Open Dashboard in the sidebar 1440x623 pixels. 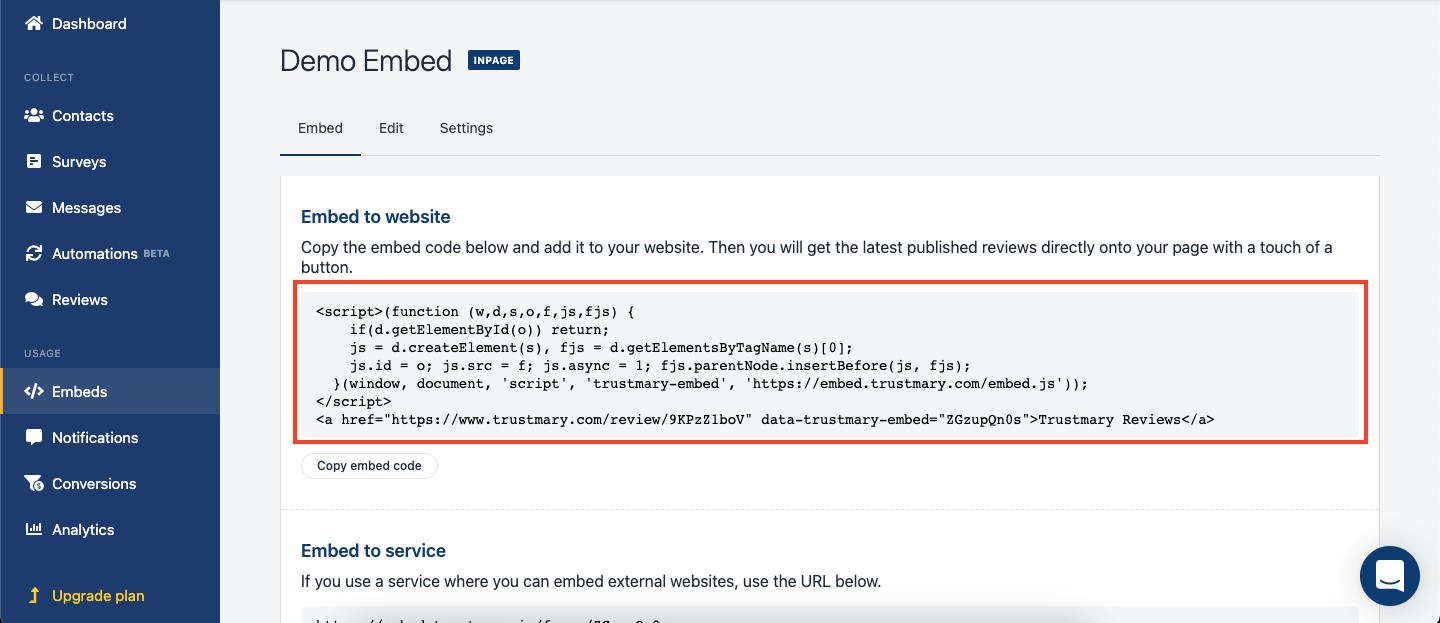point(110,23)
